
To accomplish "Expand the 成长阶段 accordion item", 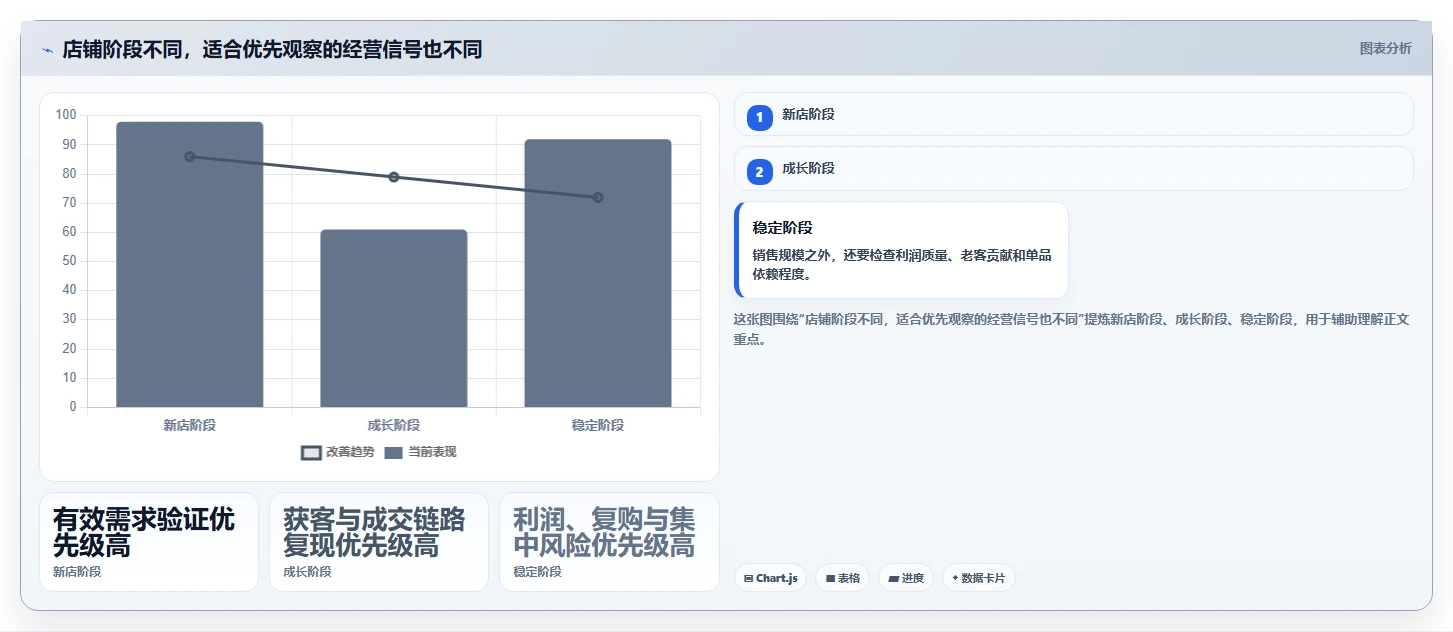I will coord(1073,168).
